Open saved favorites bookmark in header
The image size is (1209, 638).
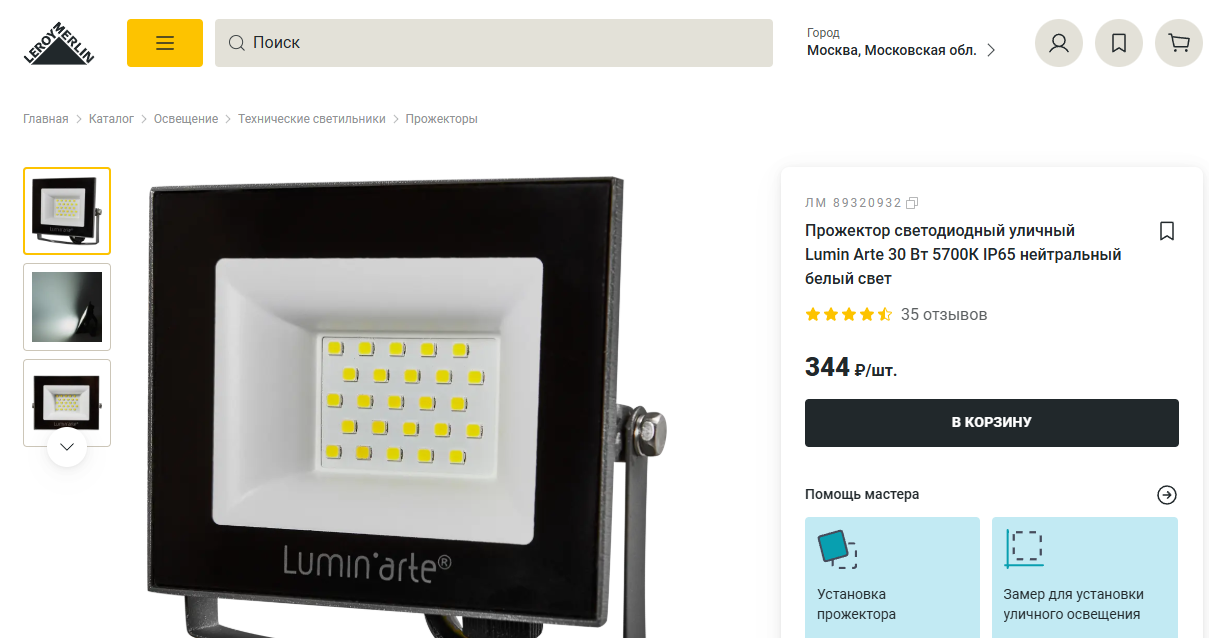pyautogui.click(x=1119, y=43)
